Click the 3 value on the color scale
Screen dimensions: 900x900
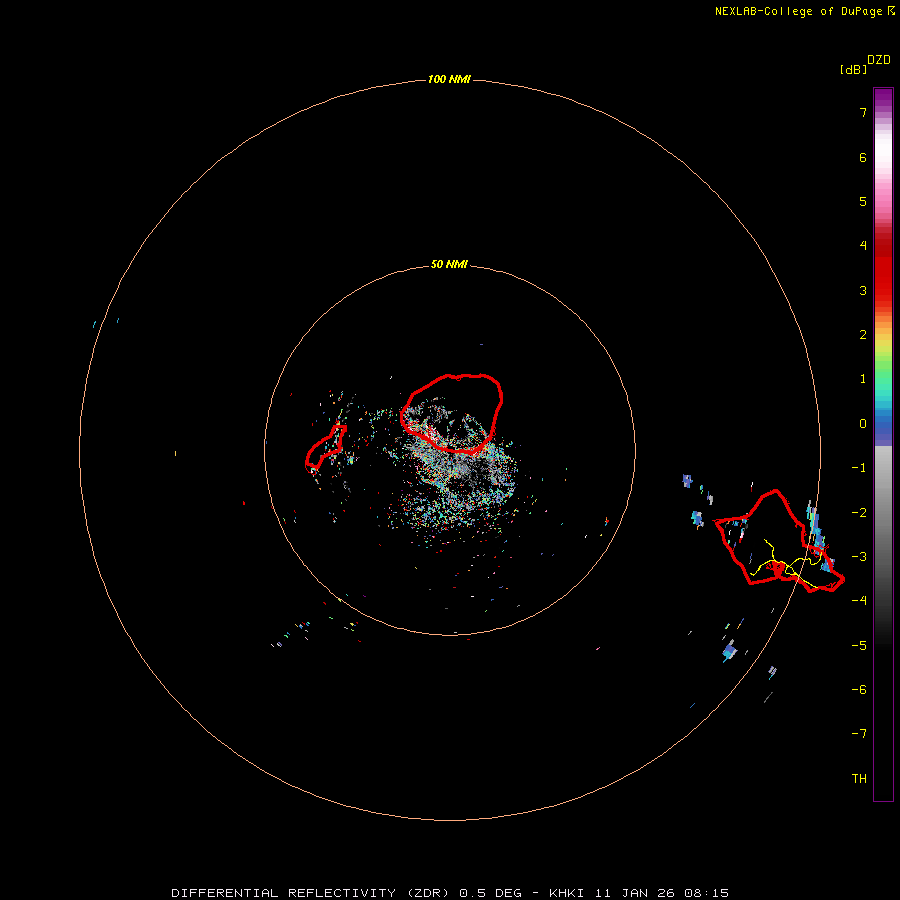tap(863, 290)
